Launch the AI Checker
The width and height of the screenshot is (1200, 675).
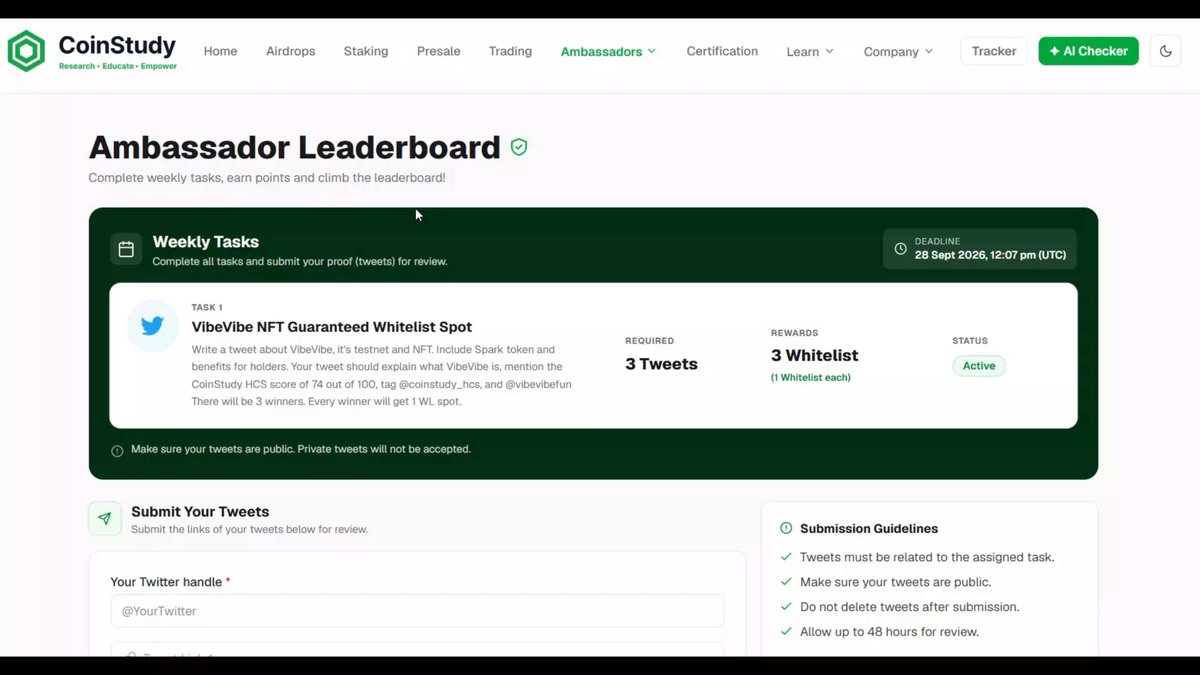click(x=1088, y=51)
